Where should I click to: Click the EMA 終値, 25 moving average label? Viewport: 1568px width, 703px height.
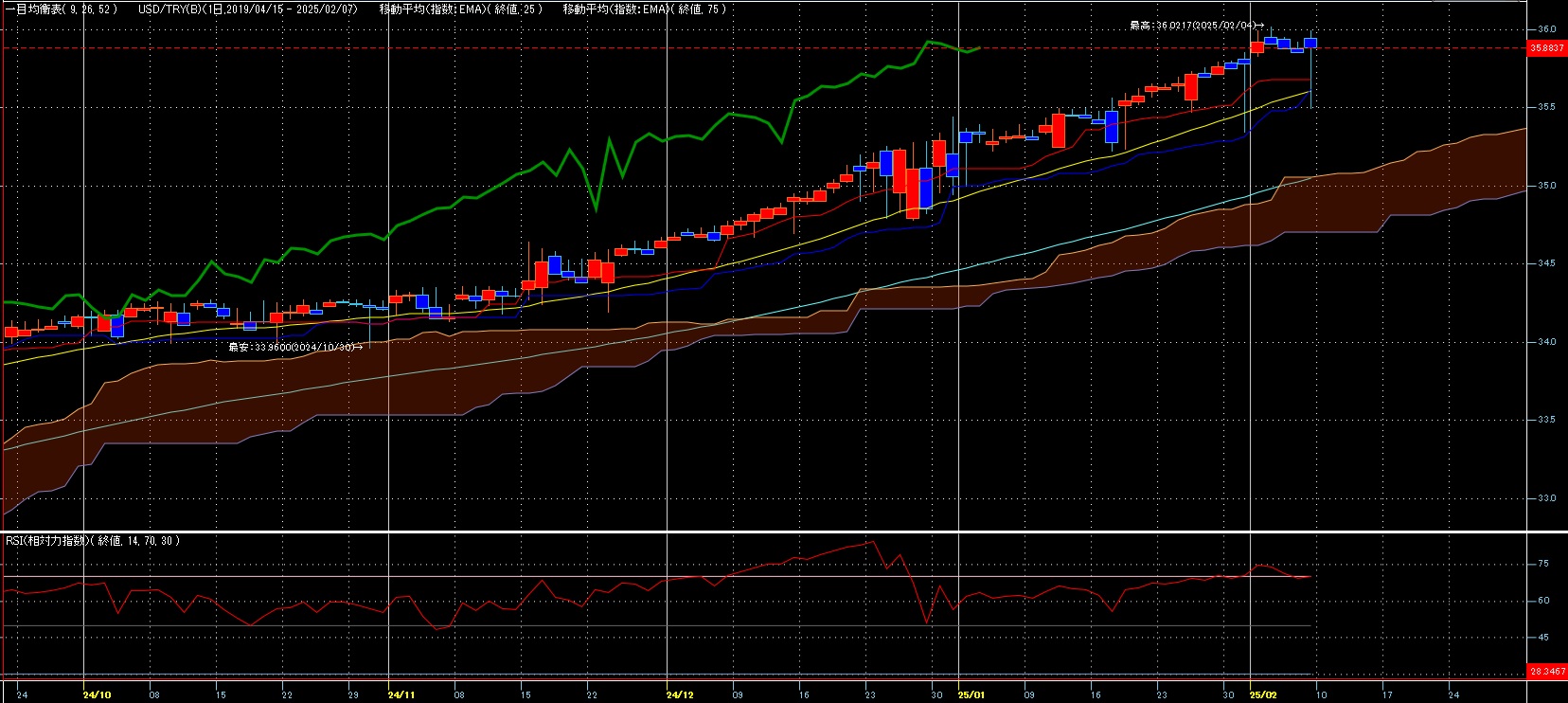point(461,9)
